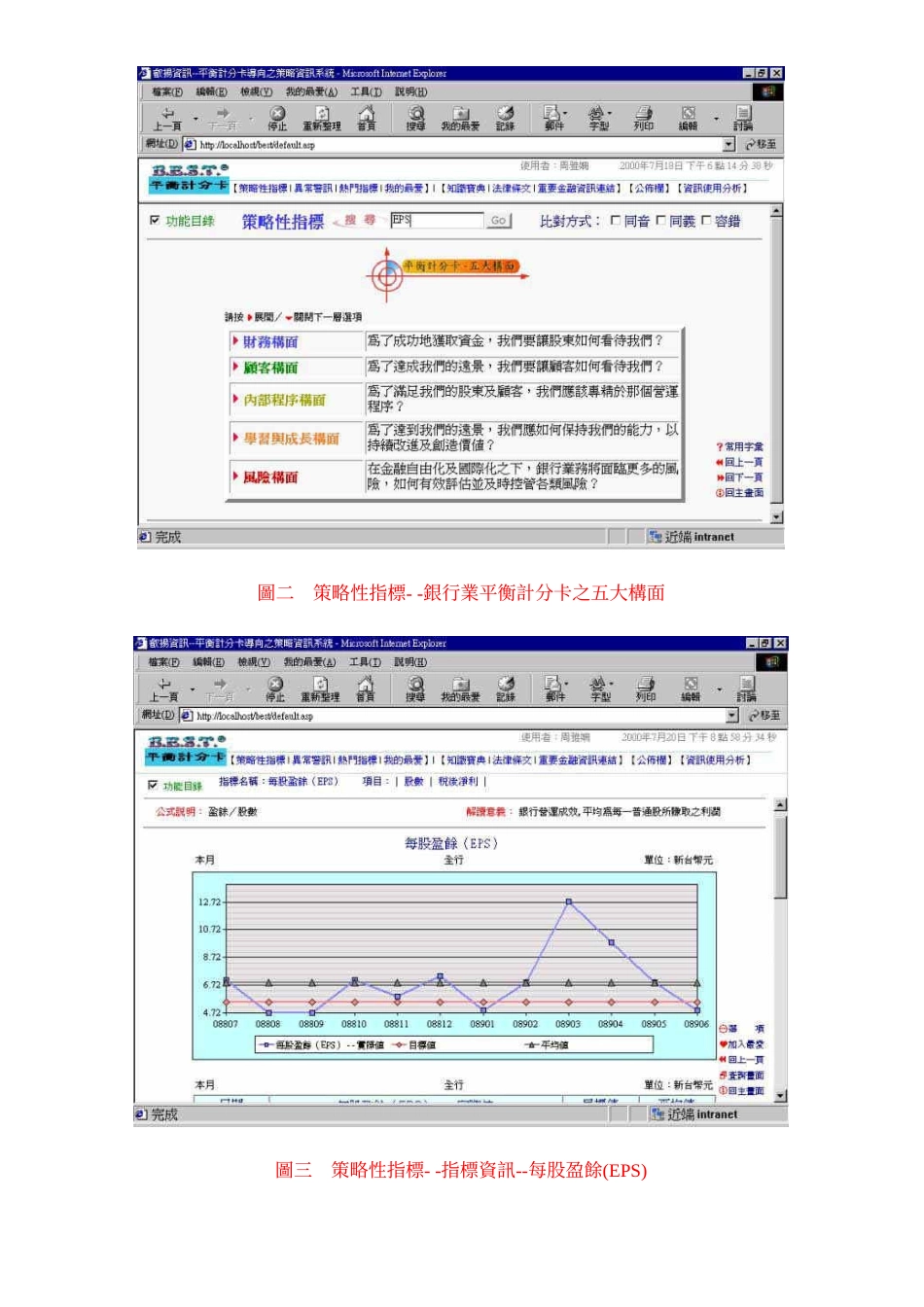The height and width of the screenshot is (1307, 924).
Task: Open 編輯(E) menu in top window
Action: (212, 92)
